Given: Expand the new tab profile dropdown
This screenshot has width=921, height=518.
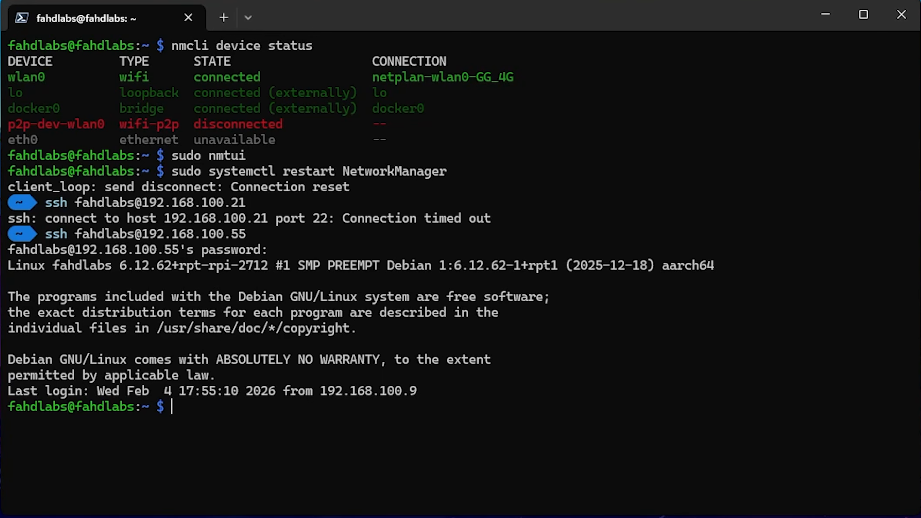Looking at the screenshot, I should coord(248,17).
